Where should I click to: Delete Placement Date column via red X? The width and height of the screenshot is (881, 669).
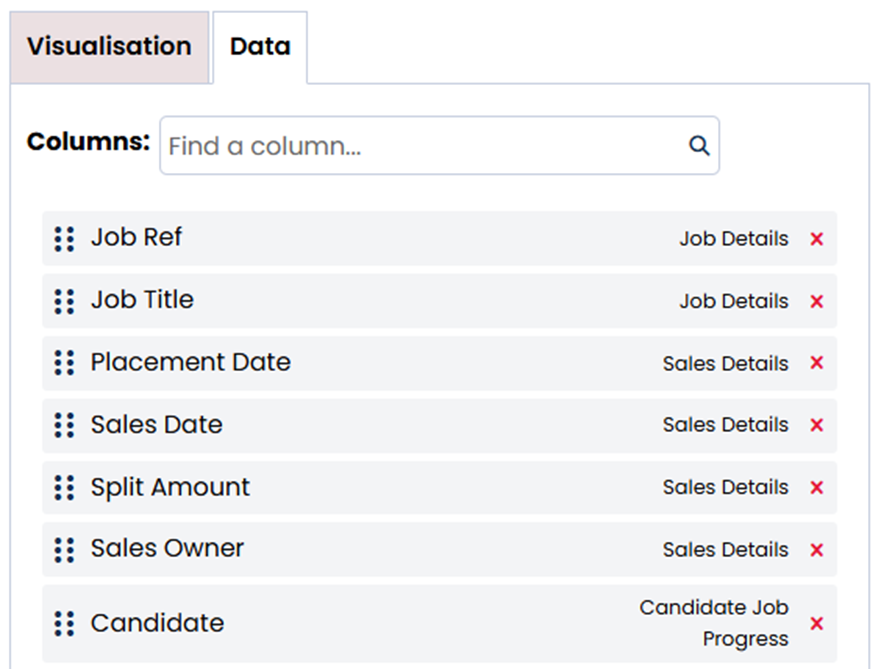(x=816, y=363)
